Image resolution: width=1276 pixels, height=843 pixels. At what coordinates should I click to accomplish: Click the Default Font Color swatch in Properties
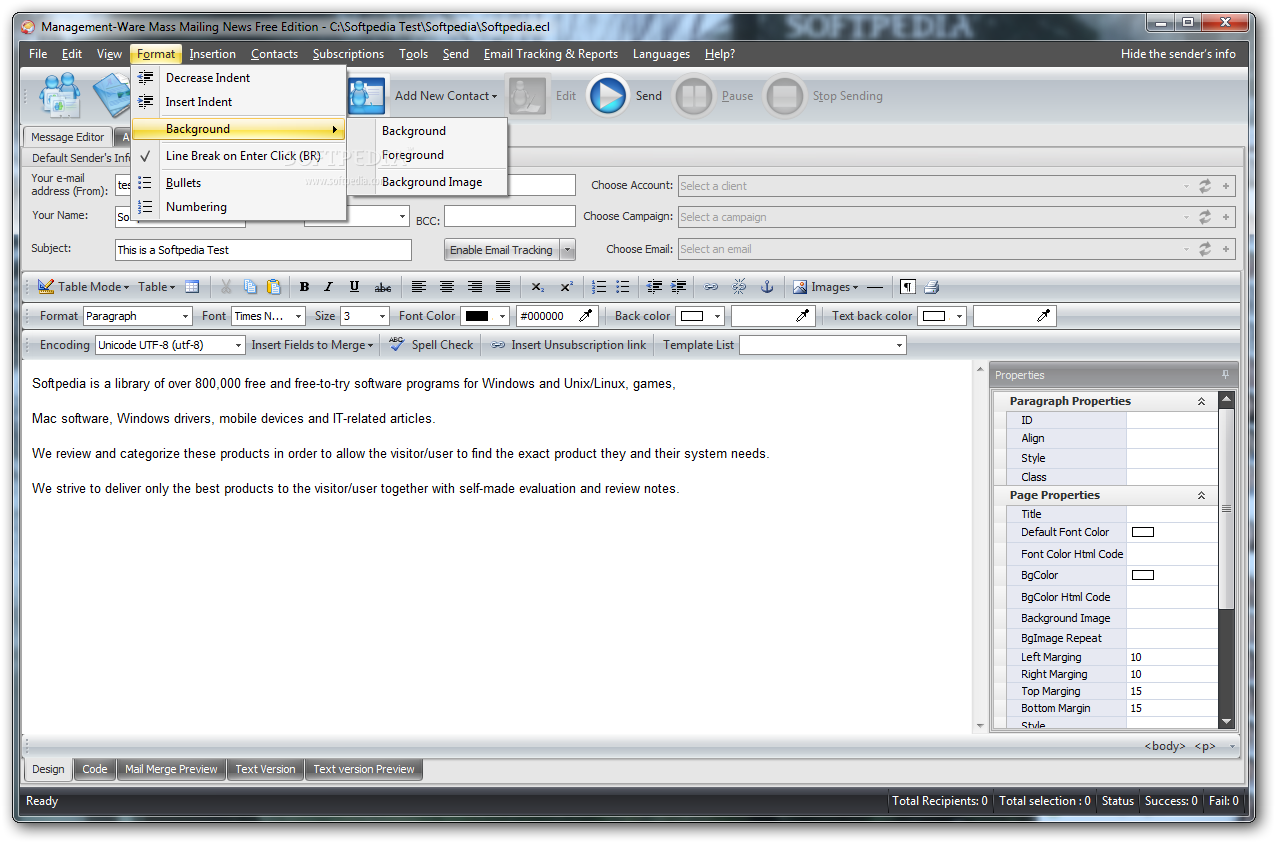click(1142, 532)
